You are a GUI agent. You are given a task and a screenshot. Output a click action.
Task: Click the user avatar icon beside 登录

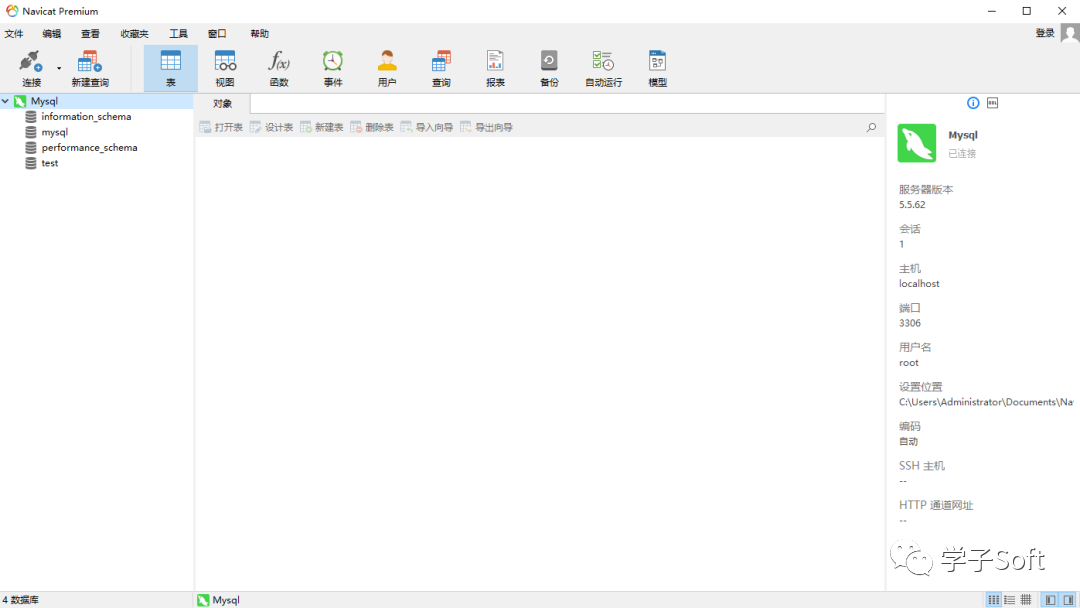click(x=1070, y=33)
